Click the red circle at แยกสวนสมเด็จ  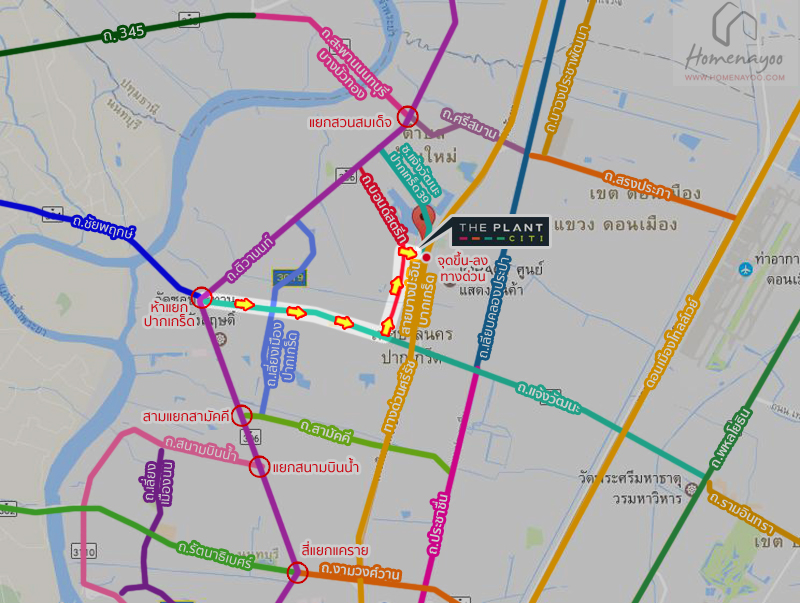[407, 116]
